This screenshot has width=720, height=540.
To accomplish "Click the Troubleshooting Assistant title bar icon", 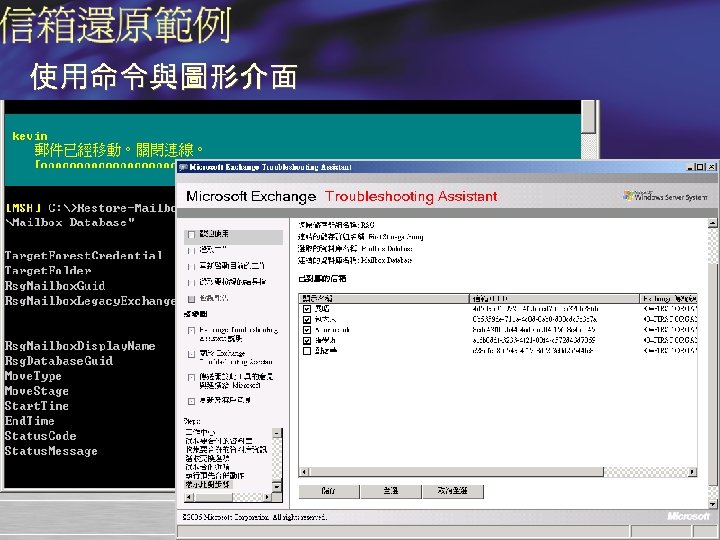I will click(183, 167).
